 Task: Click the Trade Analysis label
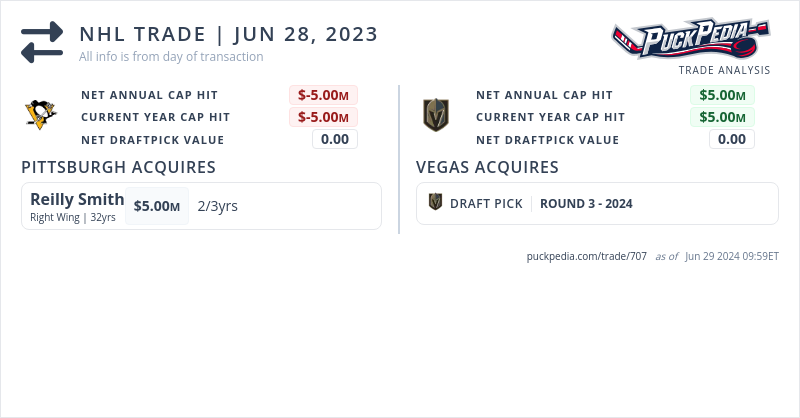point(724,70)
